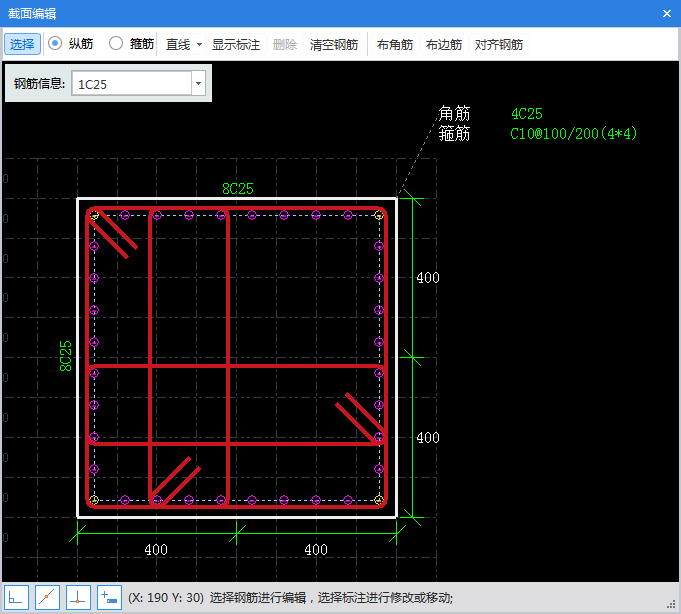Toggle the orthogonal mode icon in status bar
The width and height of the screenshot is (681, 614).
pos(17,597)
